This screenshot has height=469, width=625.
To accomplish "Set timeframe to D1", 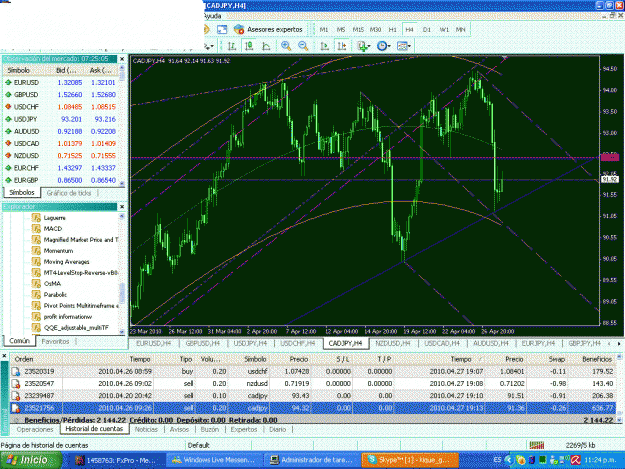I will click(426, 29).
